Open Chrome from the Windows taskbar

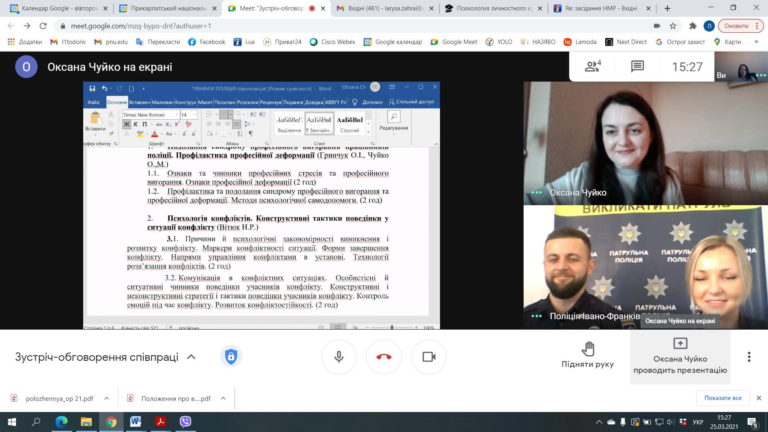pyautogui.click(x=111, y=422)
